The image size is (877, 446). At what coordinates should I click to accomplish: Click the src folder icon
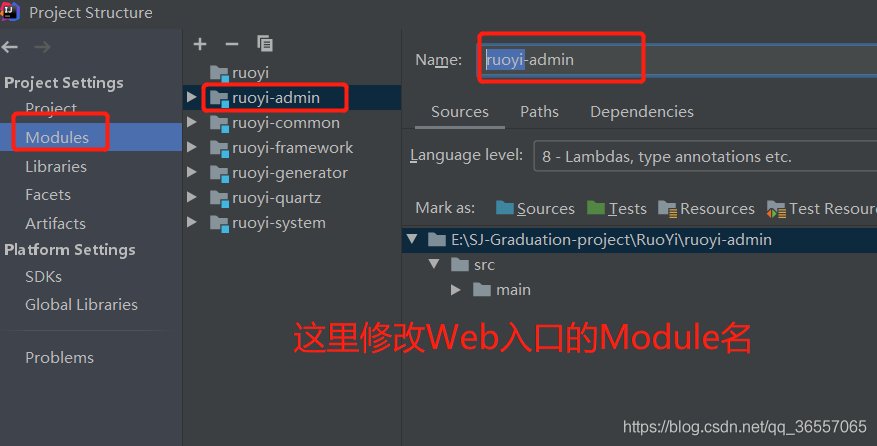click(460, 265)
